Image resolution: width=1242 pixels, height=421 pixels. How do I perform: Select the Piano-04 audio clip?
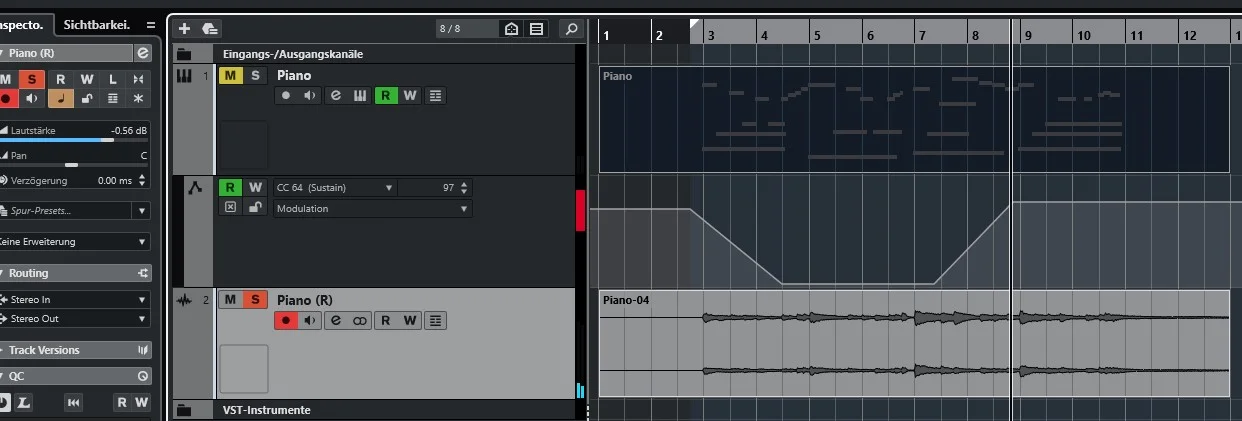[914, 343]
